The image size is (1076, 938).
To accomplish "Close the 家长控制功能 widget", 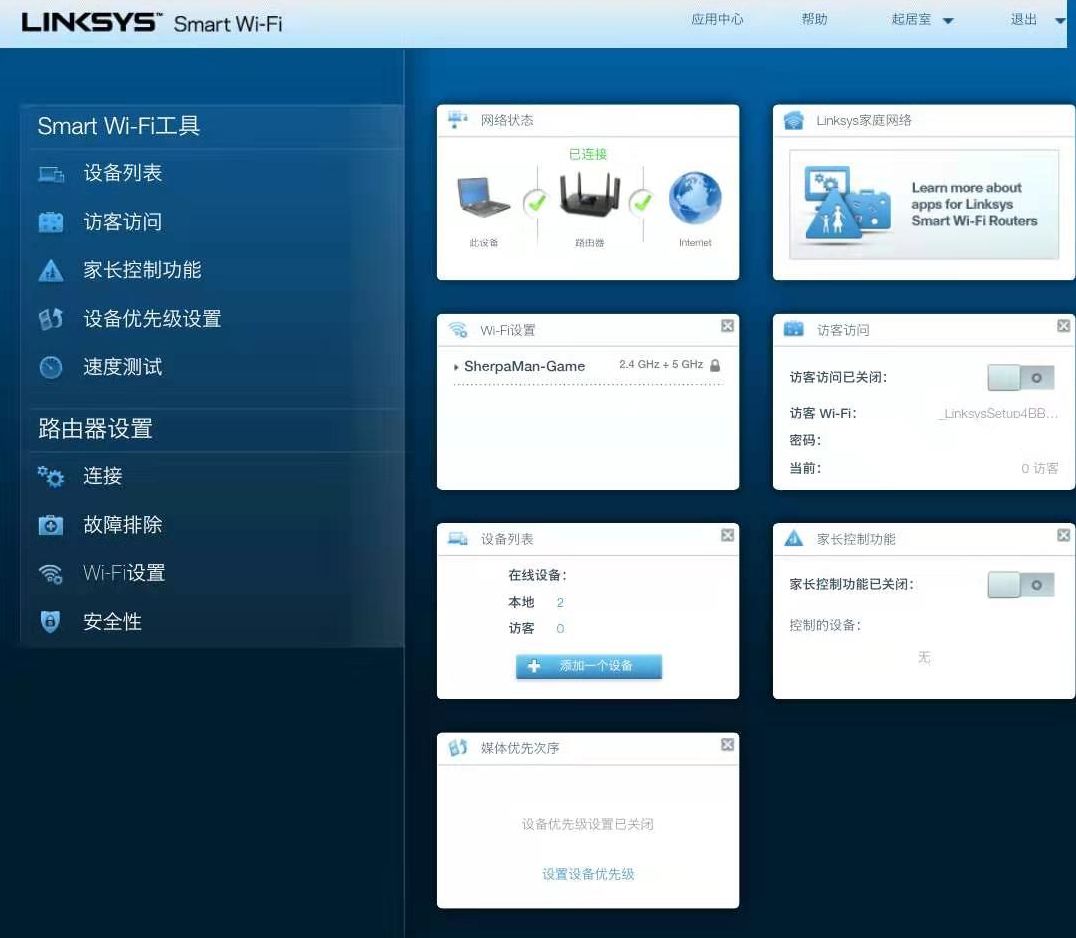I will click(1064, 535).
